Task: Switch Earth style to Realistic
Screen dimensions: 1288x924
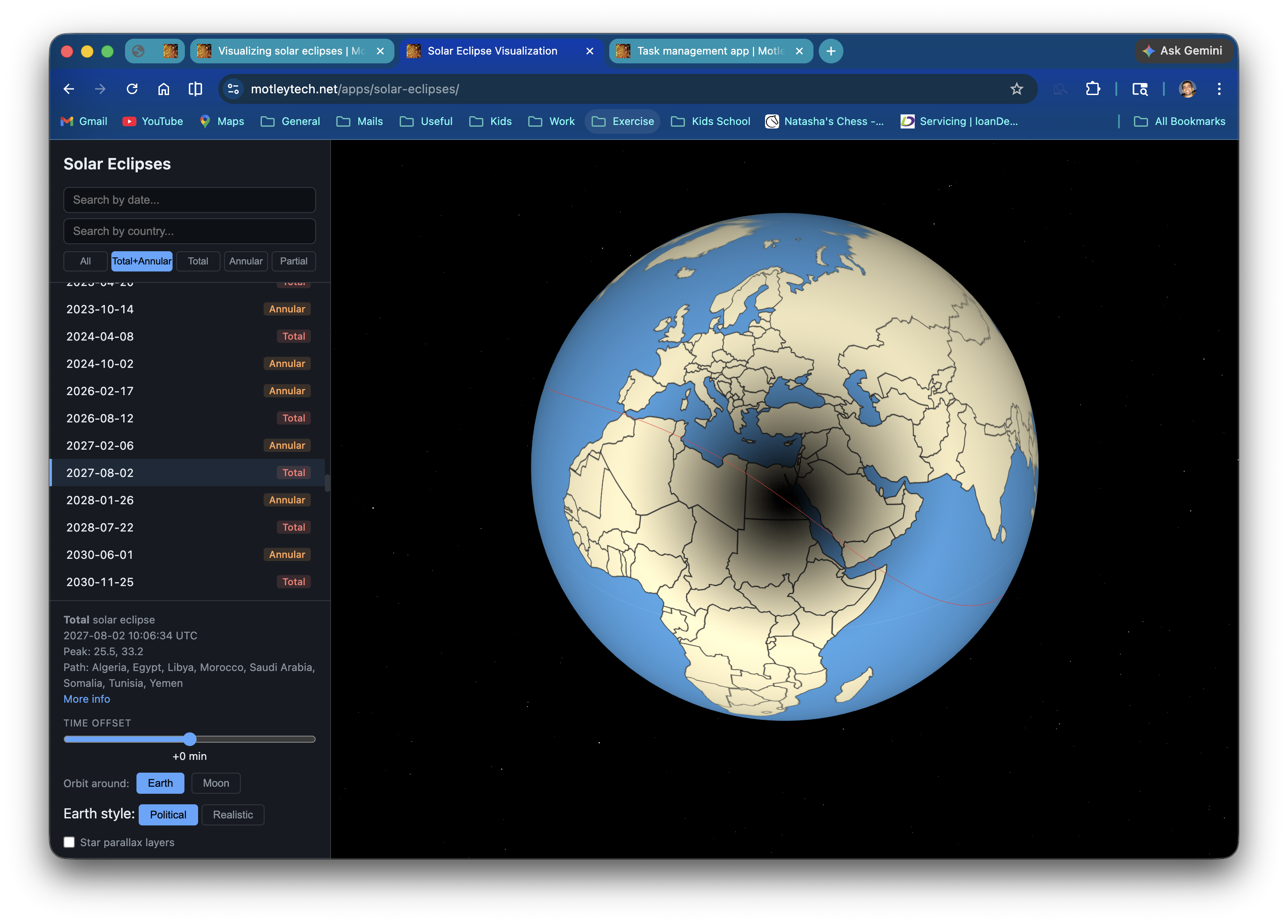Action: [x=233, y=814]
